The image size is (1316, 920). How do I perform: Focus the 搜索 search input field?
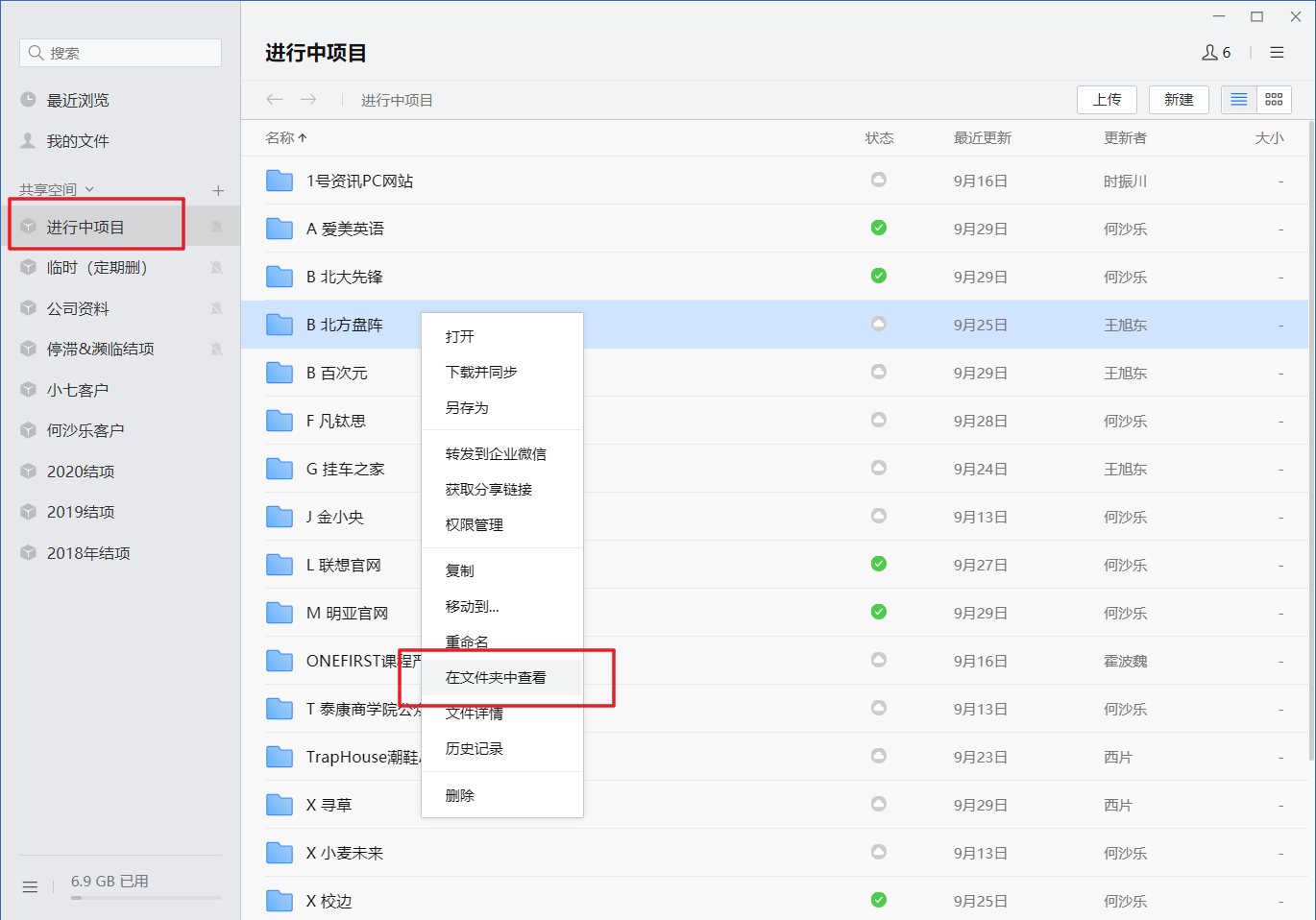tap(120, 53)
